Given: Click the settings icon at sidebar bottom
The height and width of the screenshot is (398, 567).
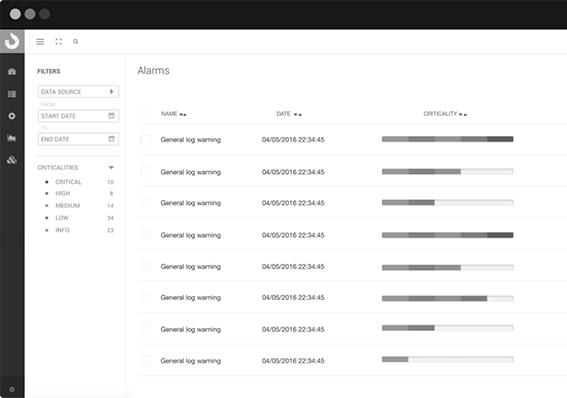Looking at the screenshot, I should [x=12, y=389].
